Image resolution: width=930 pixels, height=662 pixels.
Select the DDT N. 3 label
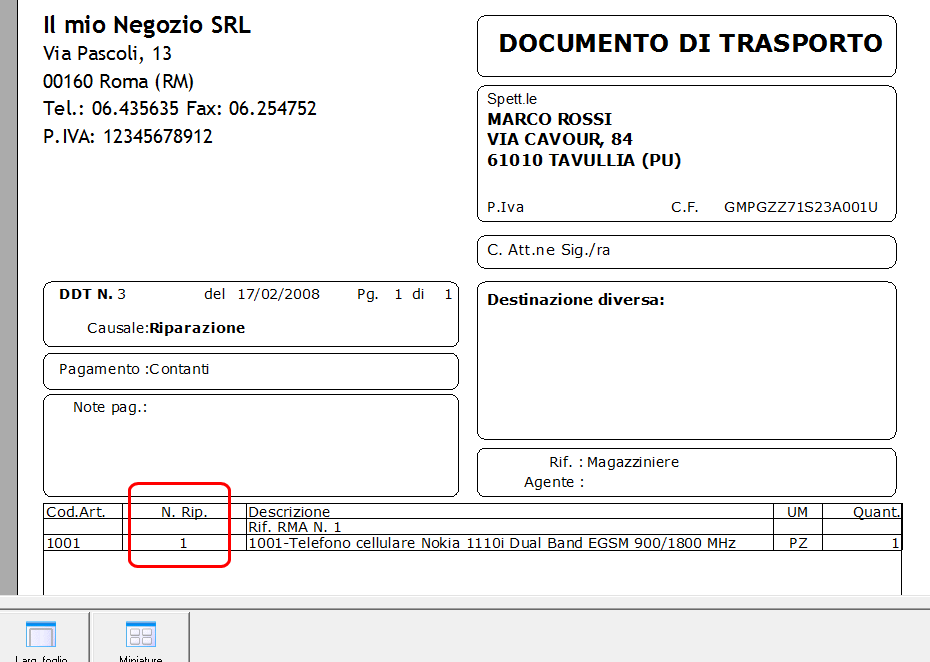93,294
